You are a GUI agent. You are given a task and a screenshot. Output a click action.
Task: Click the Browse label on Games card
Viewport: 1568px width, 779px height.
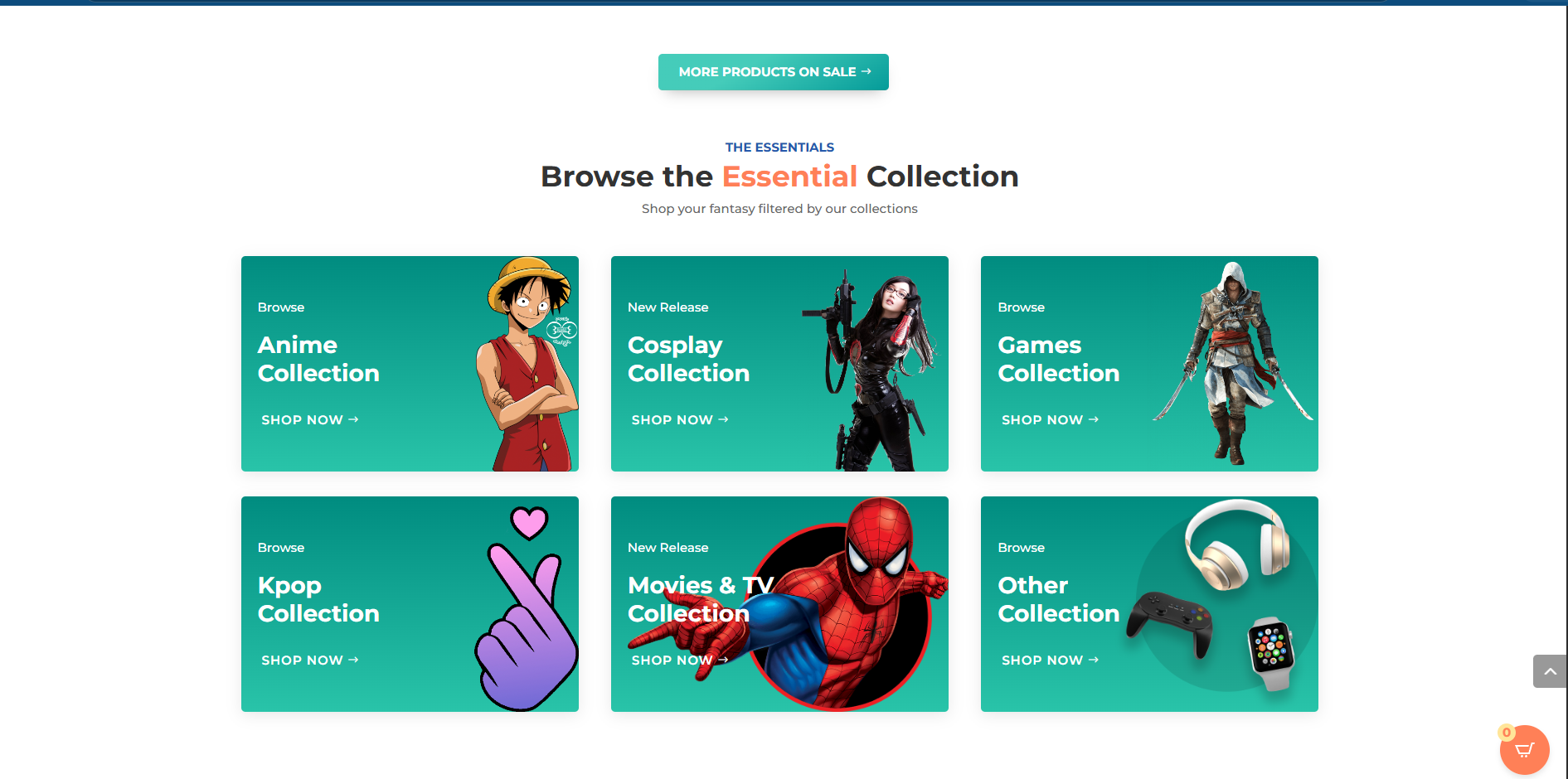[1022, 307]
